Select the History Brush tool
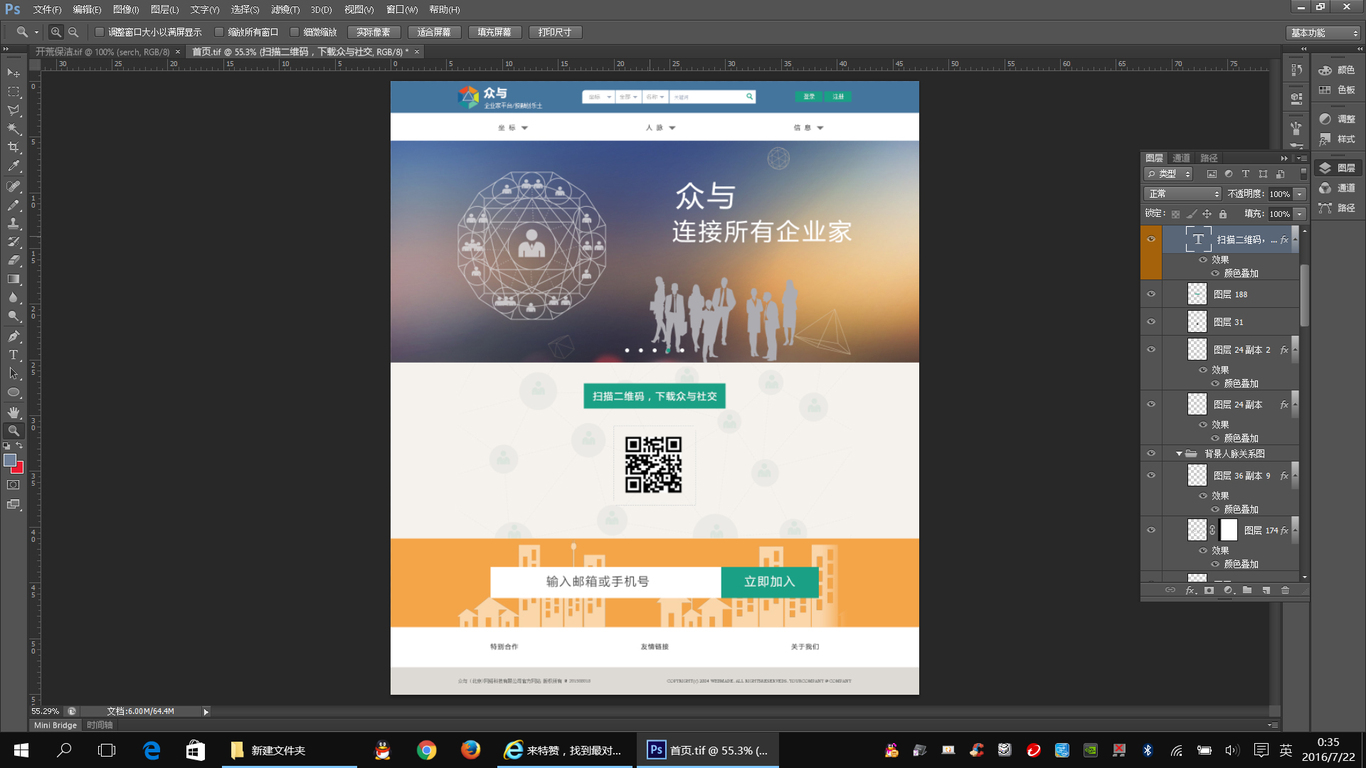This screenshot has width=1366, height=768. click(14, 242)
